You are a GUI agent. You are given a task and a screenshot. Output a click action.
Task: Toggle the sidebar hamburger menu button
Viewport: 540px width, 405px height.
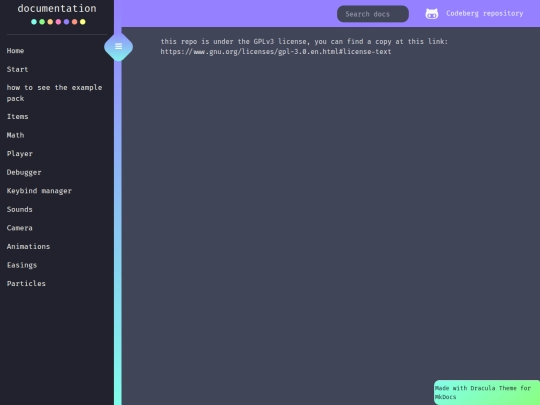tap(118, 46)
